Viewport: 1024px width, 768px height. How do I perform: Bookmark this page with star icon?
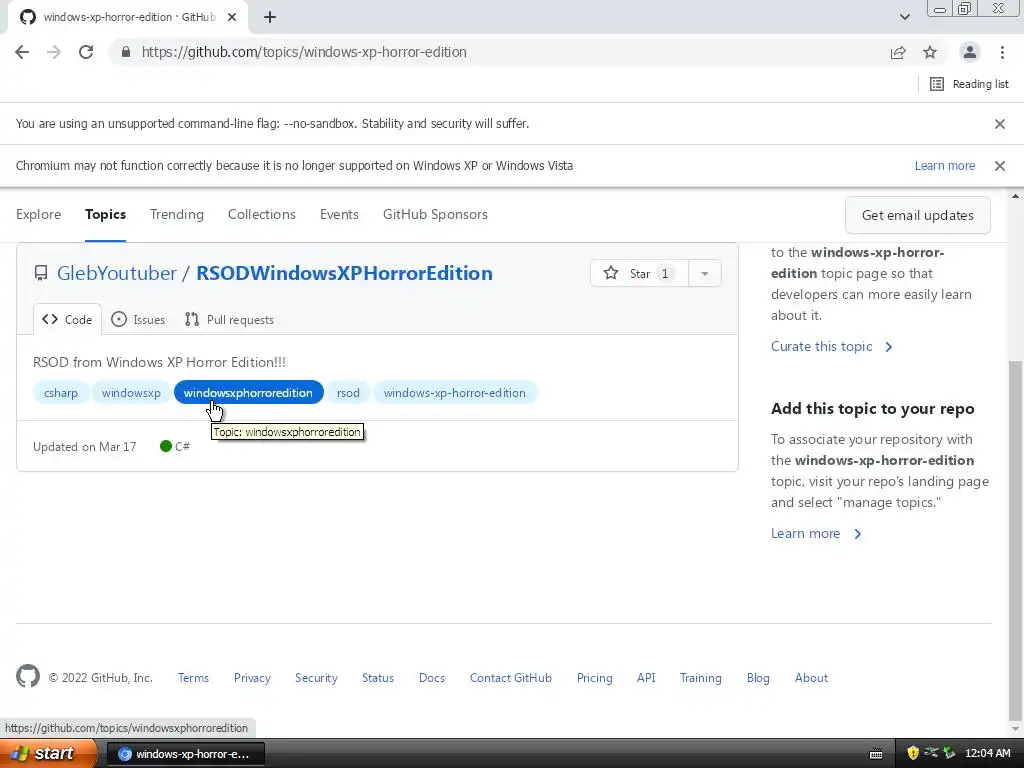pyautogui.click(x=930, y=52)
